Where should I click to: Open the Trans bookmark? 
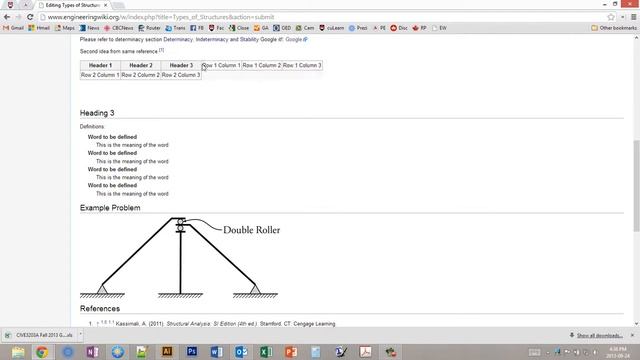(x=176, y=28)
